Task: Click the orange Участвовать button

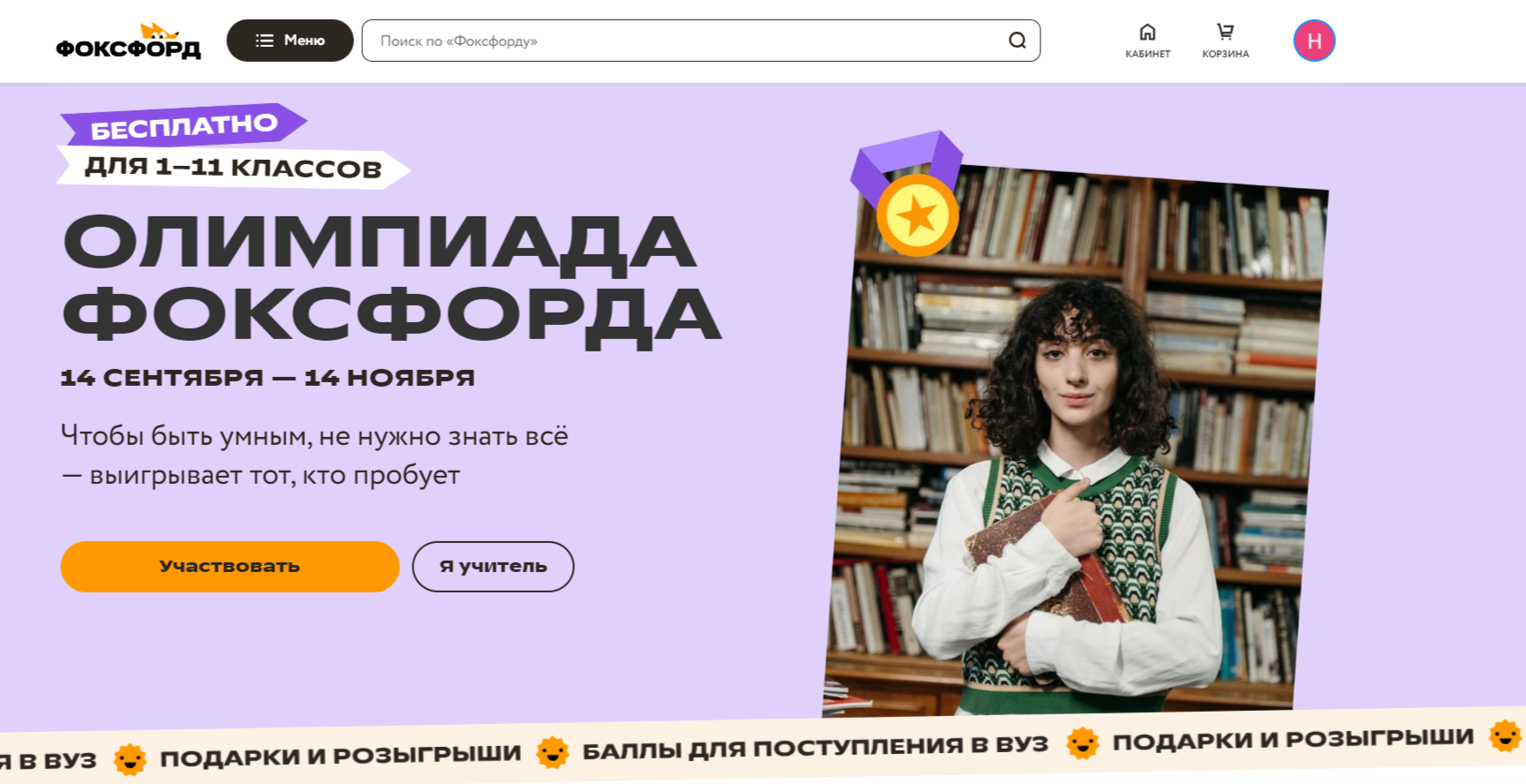Action: tap(230, 567)
